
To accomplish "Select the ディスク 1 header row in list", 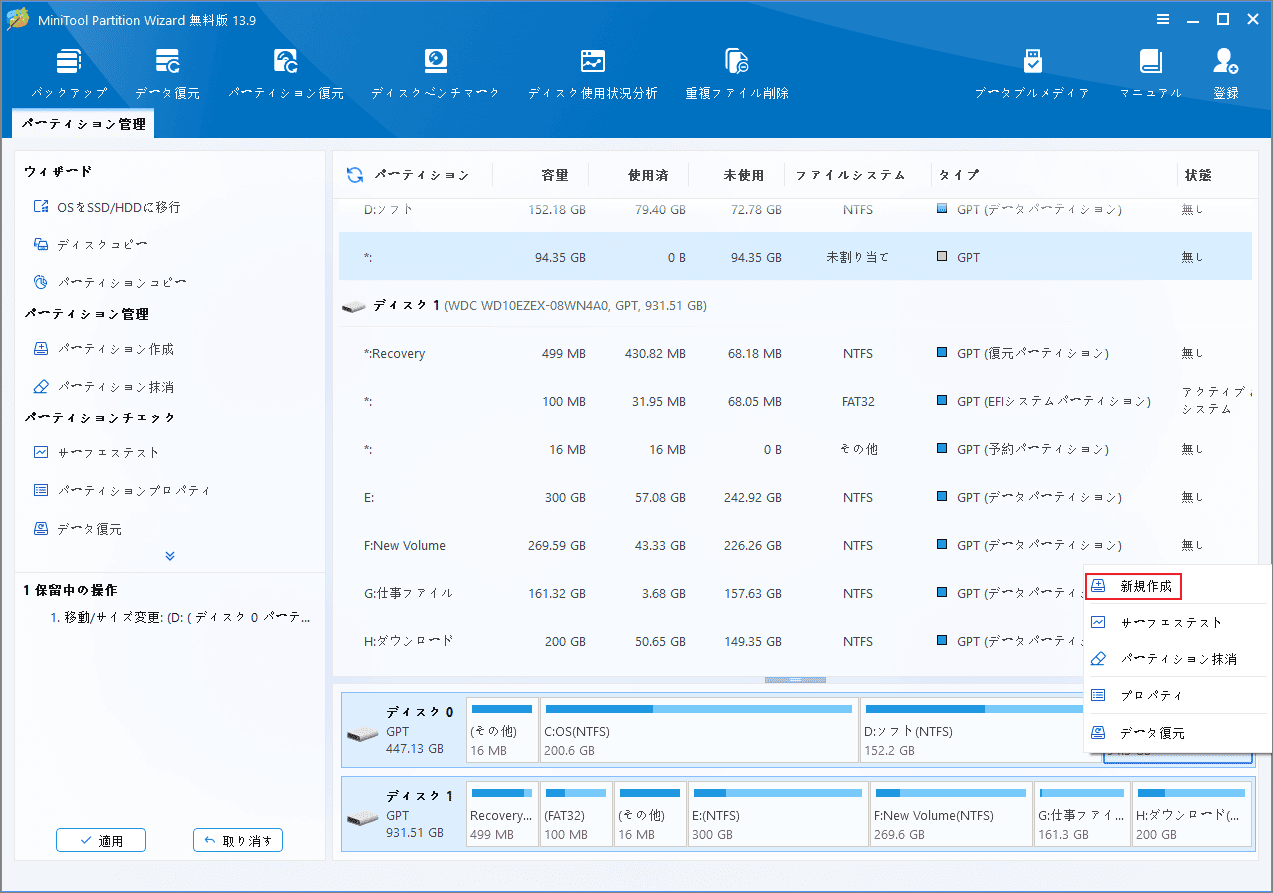I will (x=795, y=305).
